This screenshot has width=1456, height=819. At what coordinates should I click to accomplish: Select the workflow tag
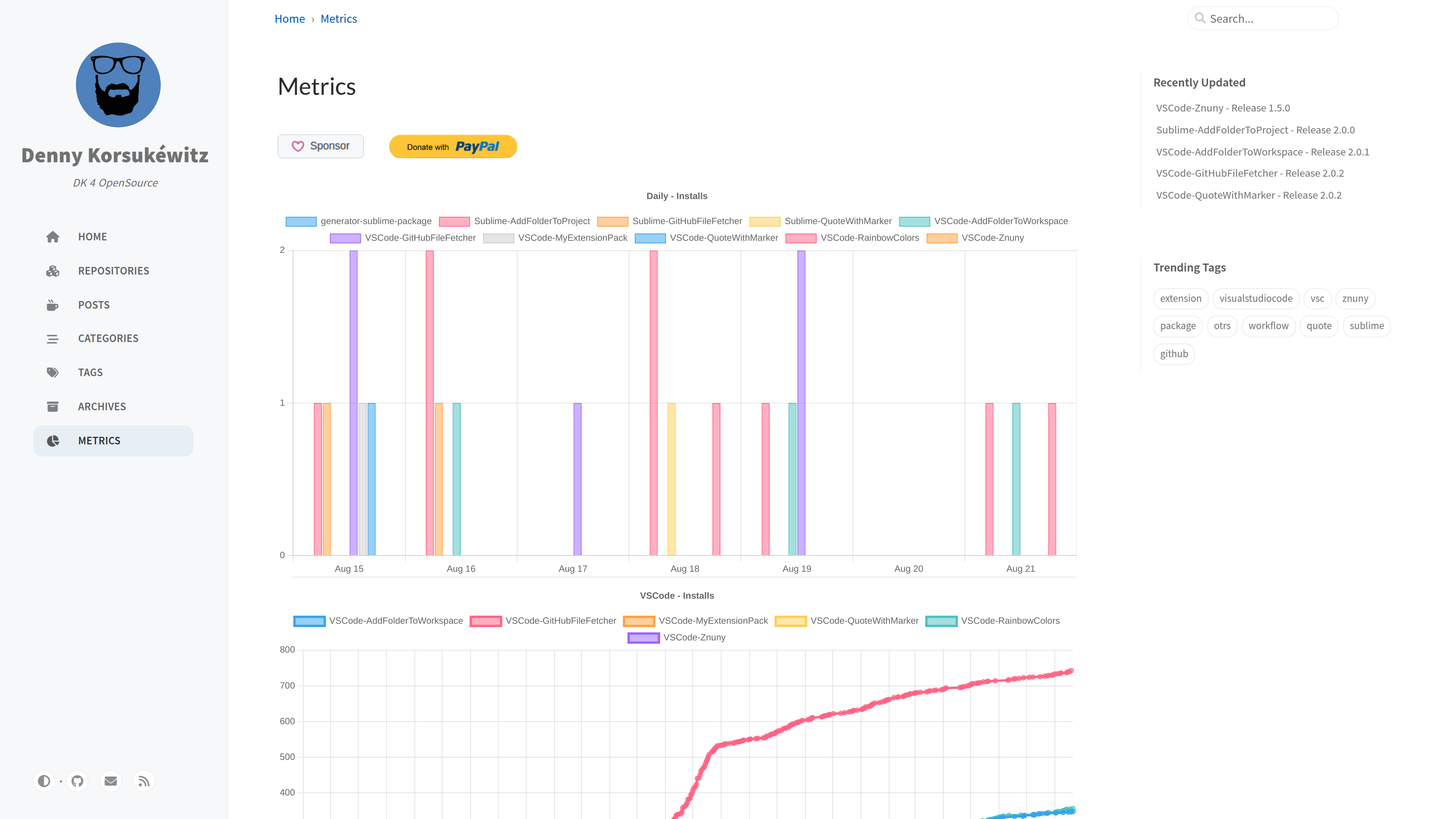coord(1268,326)
